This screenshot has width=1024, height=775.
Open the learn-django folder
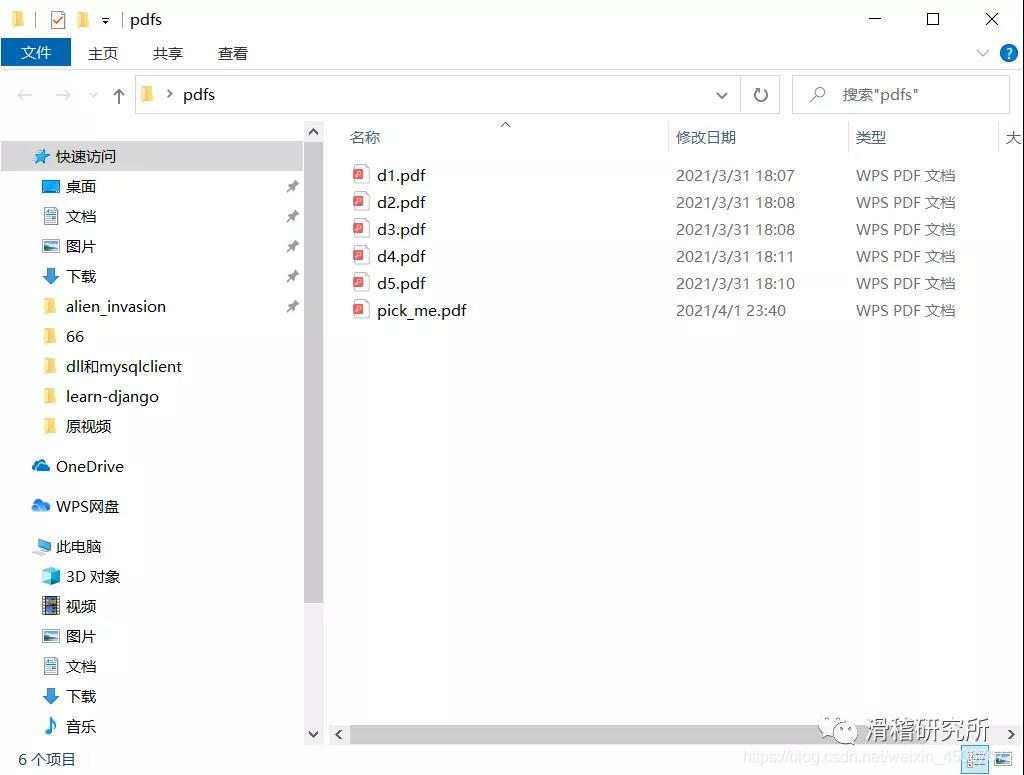[112, 397]
